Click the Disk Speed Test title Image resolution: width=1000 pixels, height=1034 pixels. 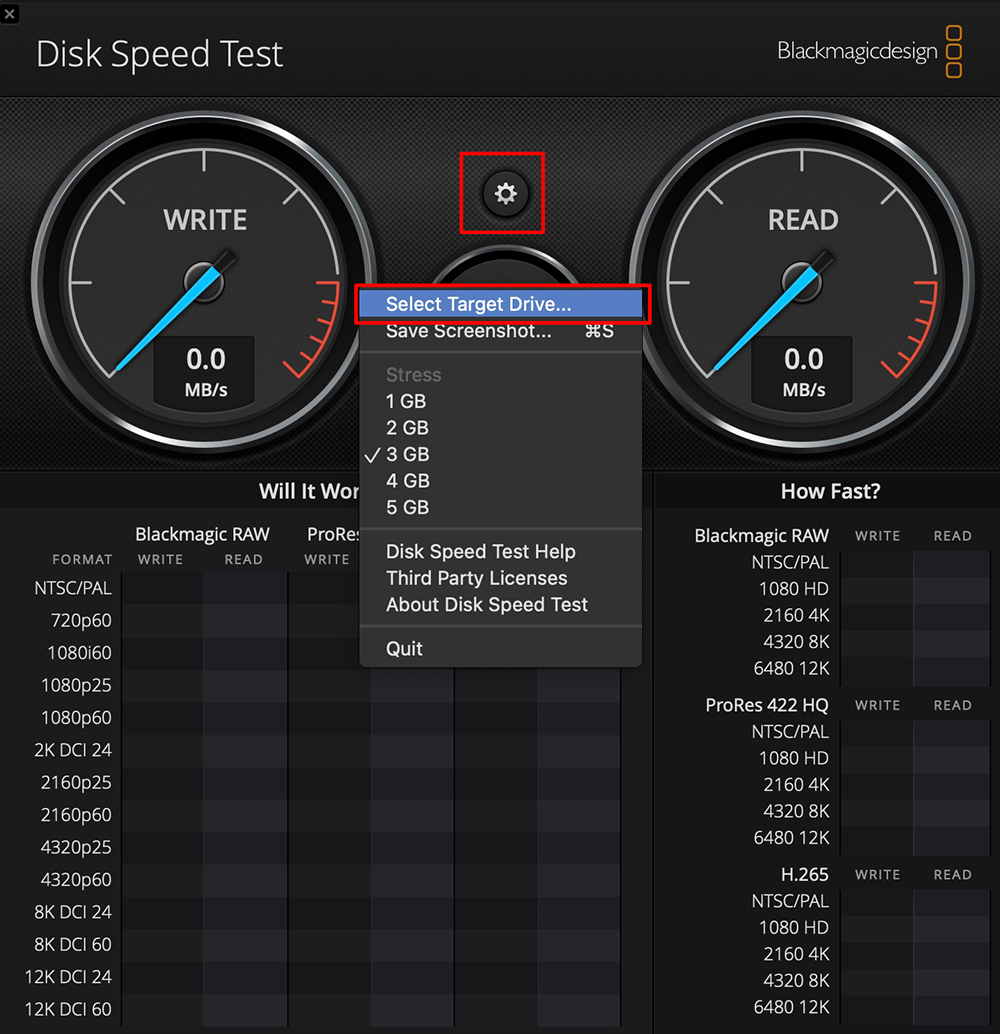(x=159, y=54)
